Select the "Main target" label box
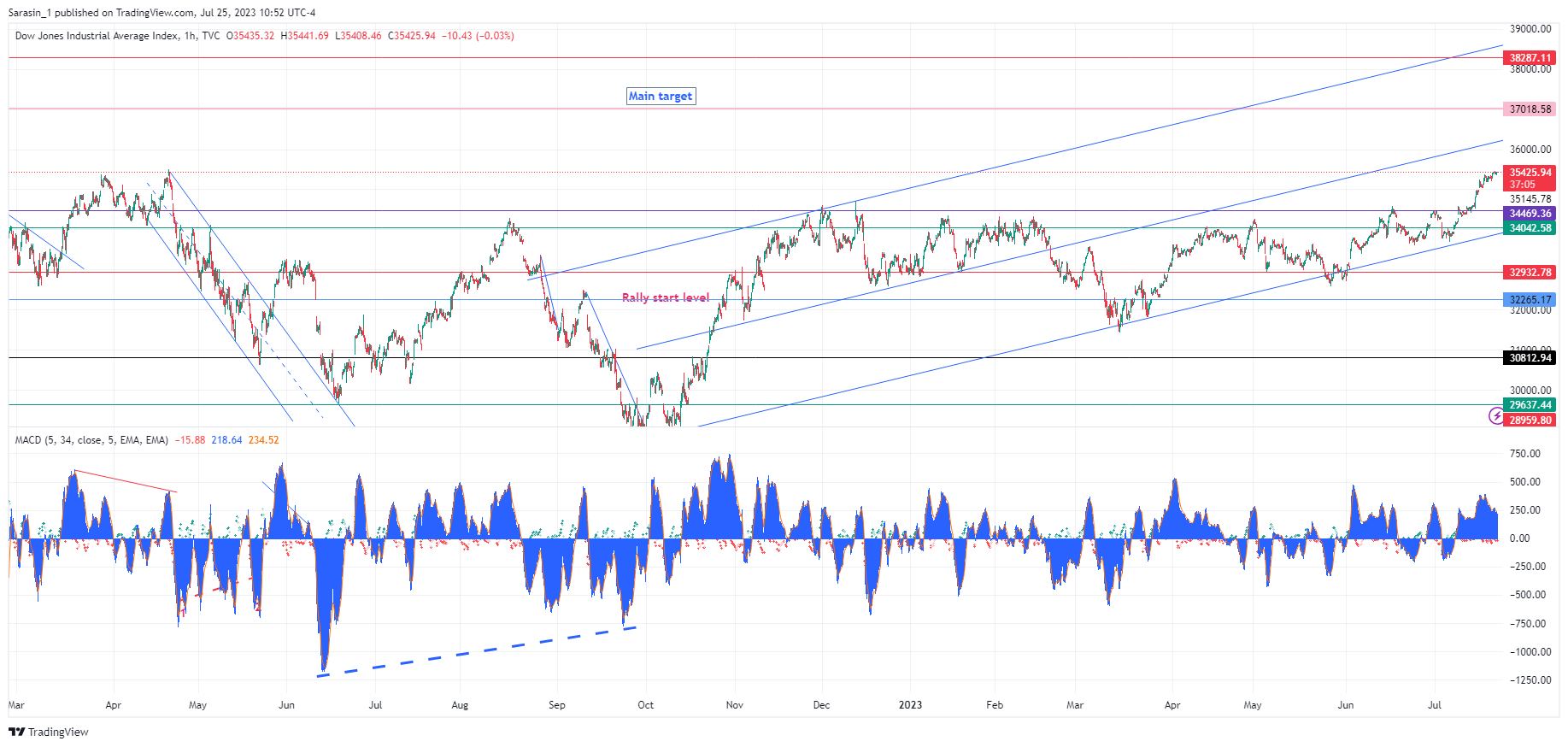The height and width of the screenshot is (747, 1568). tap(661, 96)
